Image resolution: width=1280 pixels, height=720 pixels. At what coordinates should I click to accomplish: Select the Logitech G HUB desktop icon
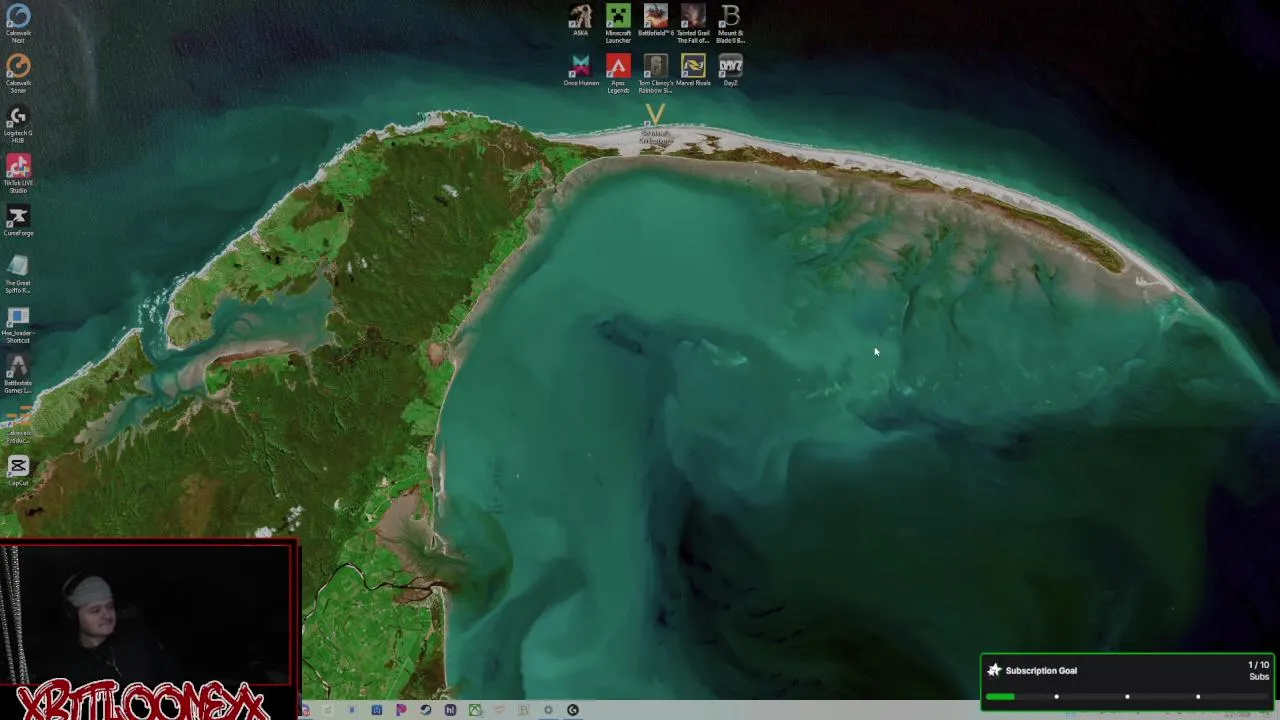click(x=18, y=123)
